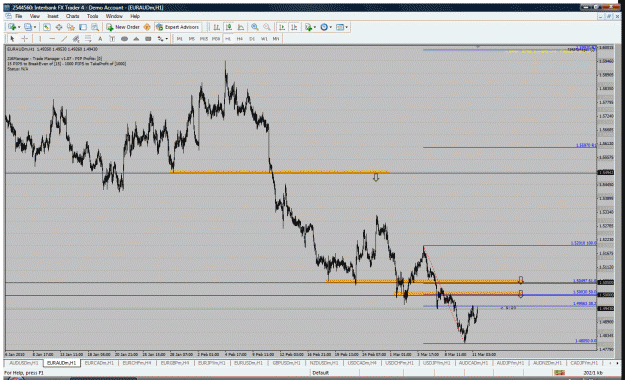Viewport: 625px width, 380px height.
Task: Open the Insert menu
Action: (53, 16)
